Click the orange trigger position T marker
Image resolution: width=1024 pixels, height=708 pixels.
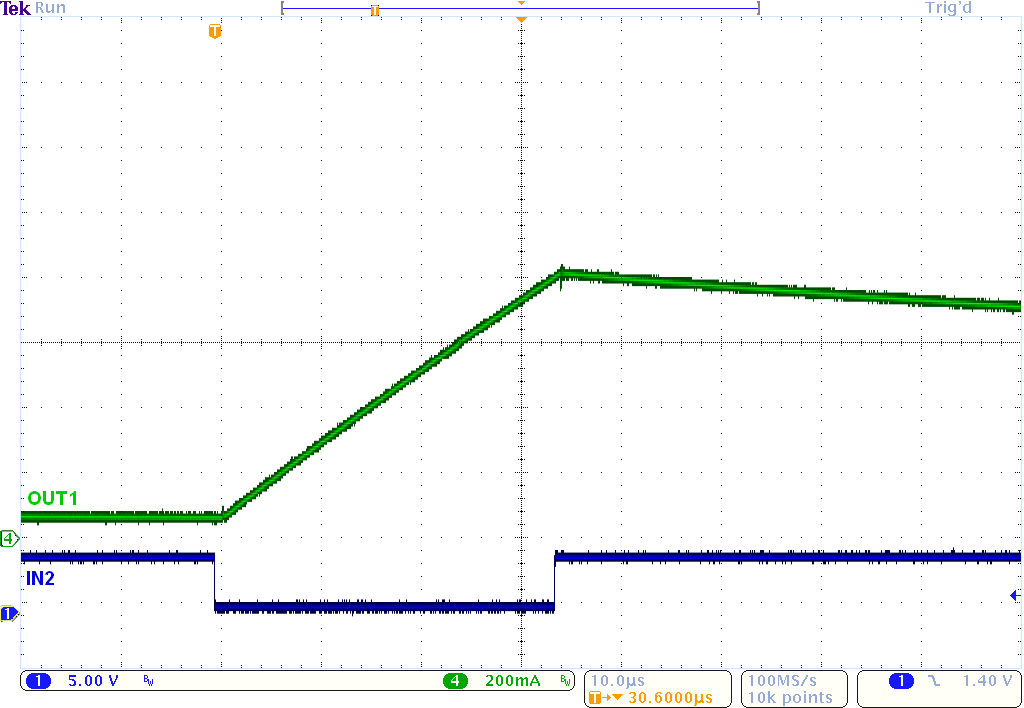[213, 31]
